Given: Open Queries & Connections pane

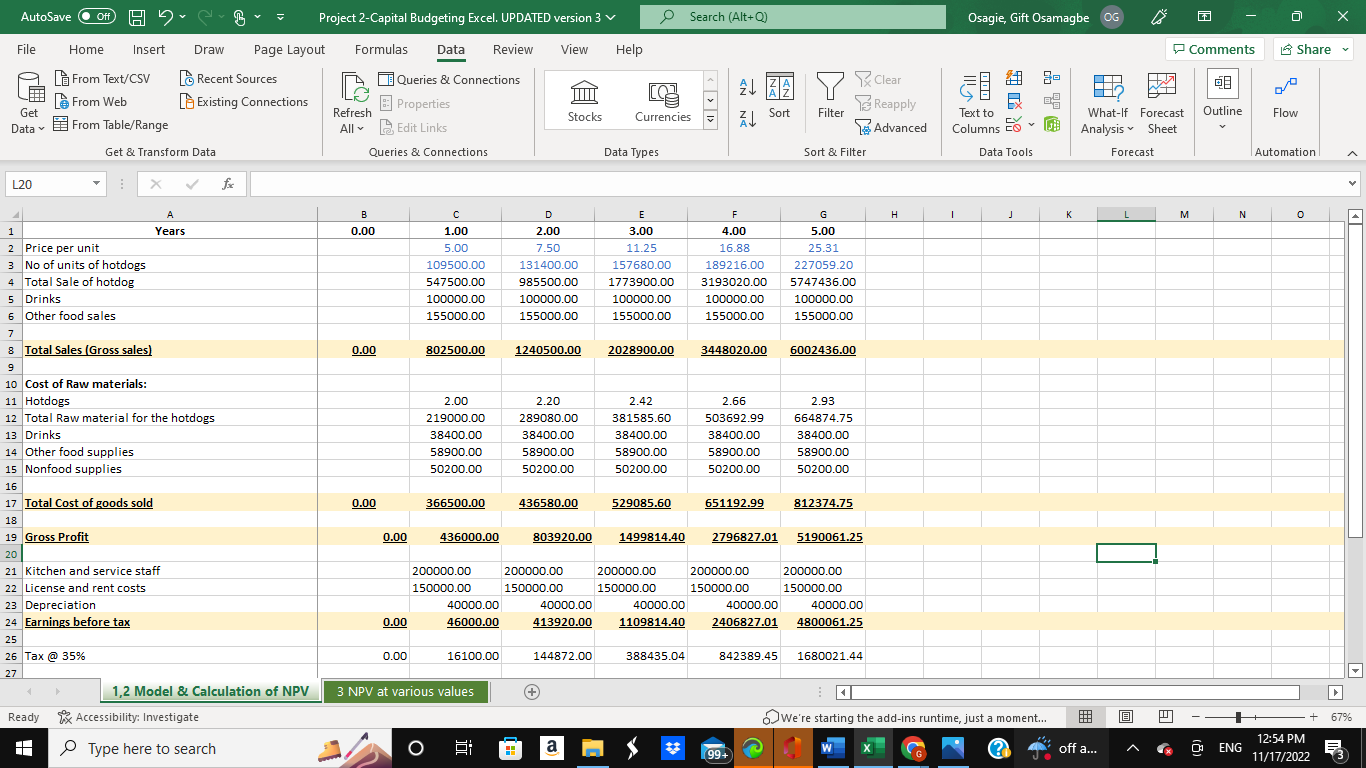Looking at the screenshot, I should pyautogui.click(x=449, y=79).
